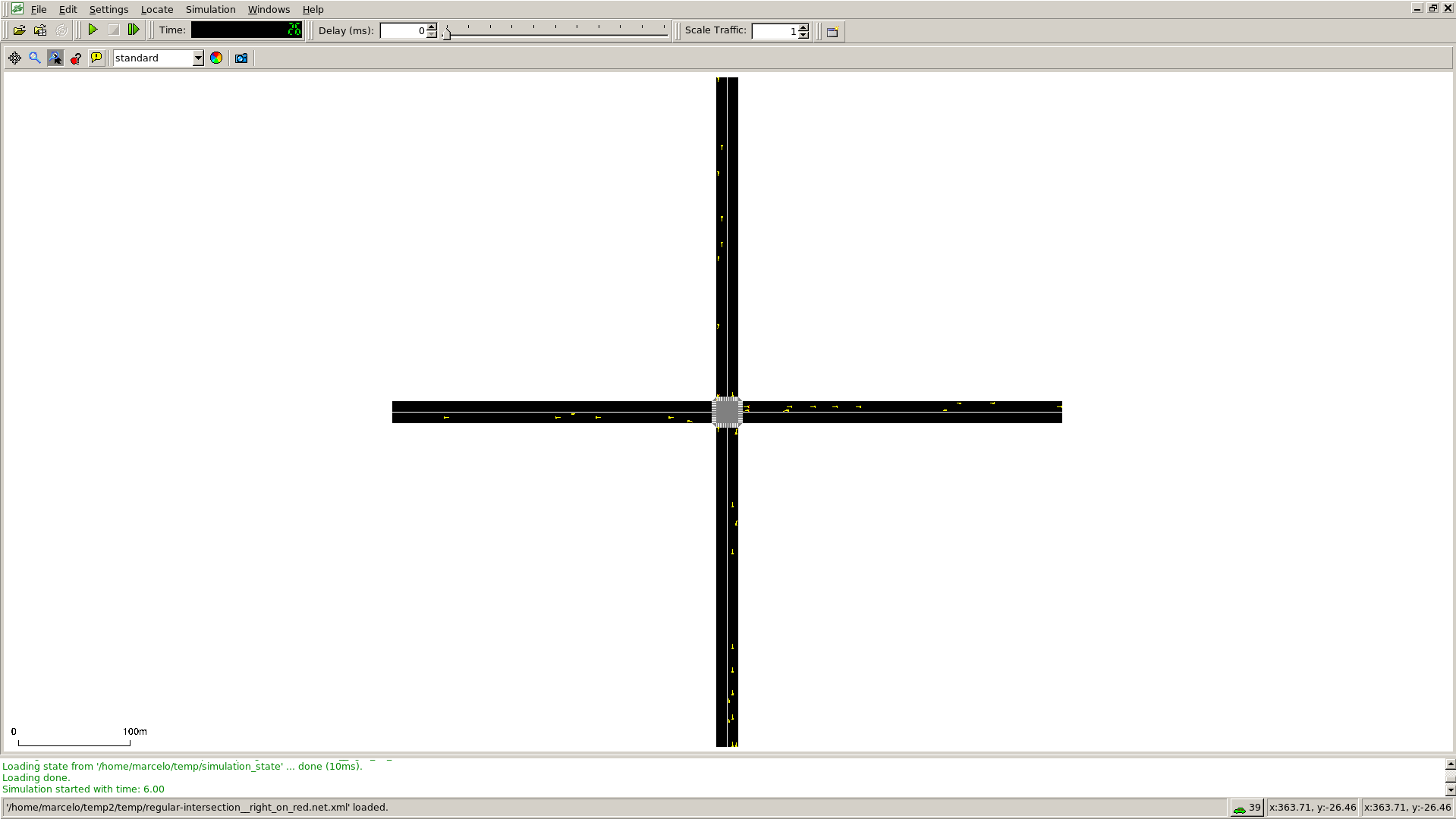Open the Locate menu
The image size is (1456, 819).
pyautogui.click(x=156, y=9)
